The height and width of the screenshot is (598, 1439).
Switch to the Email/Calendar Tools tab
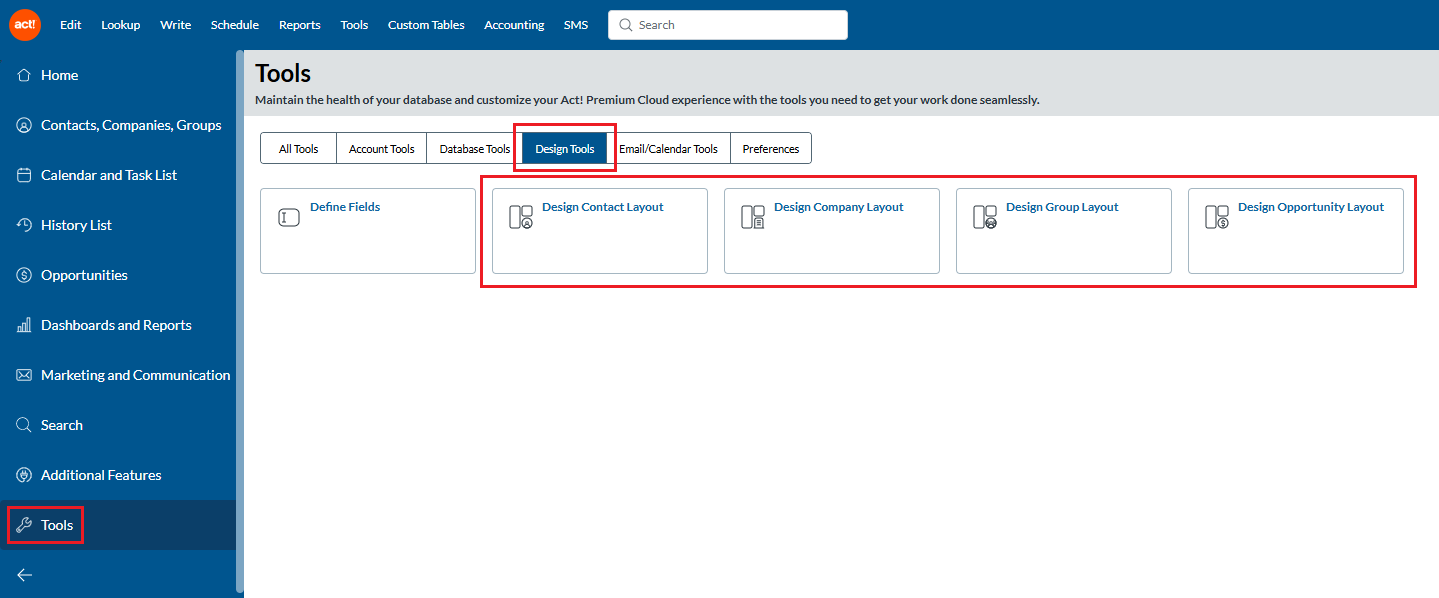point(668,148)
